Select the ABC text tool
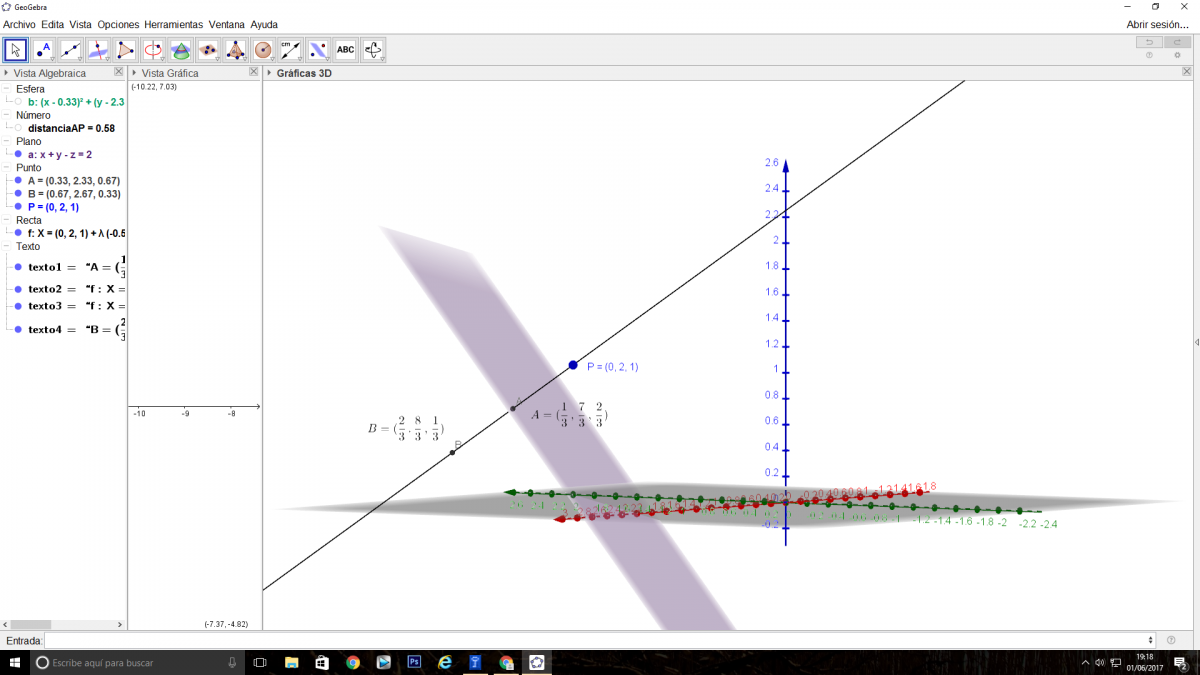This screenshot has width=1200, height=675. (345, 49)
